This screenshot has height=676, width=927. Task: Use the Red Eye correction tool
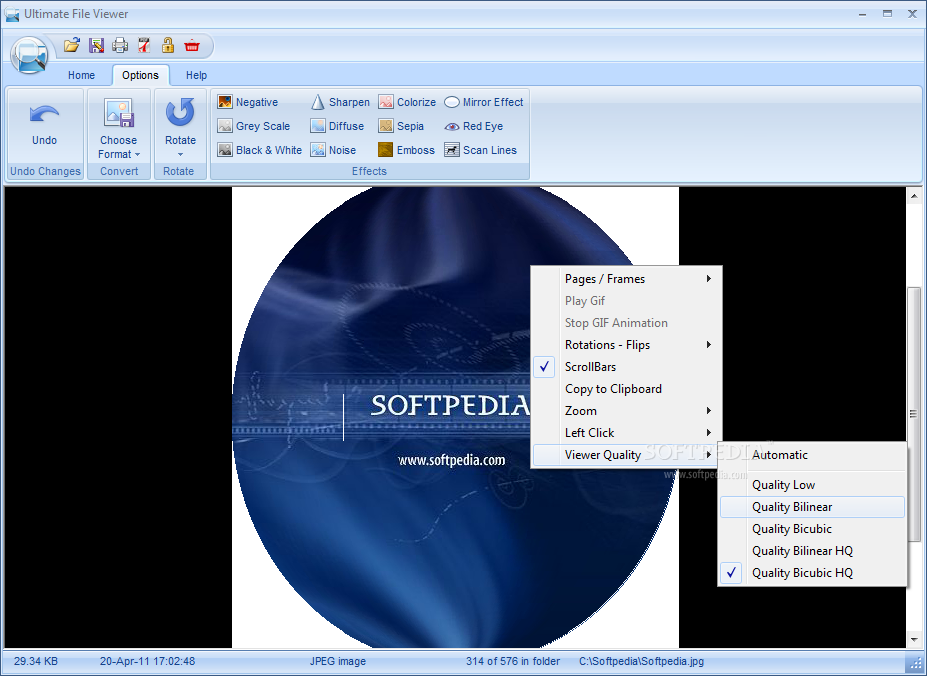tap(474, 126)
